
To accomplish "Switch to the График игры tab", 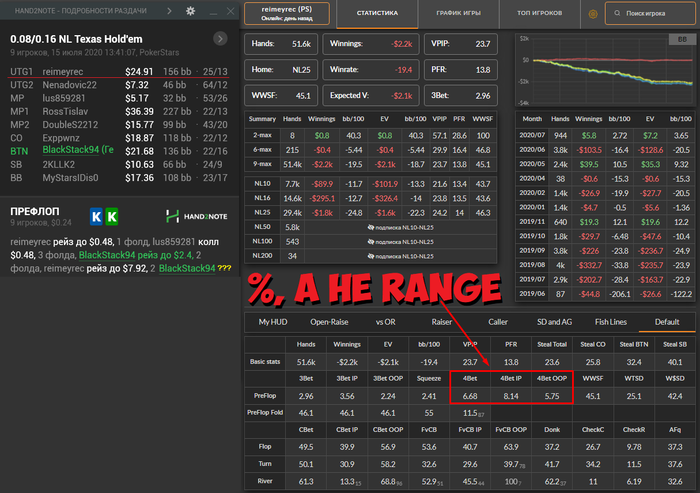I will 458,13.
